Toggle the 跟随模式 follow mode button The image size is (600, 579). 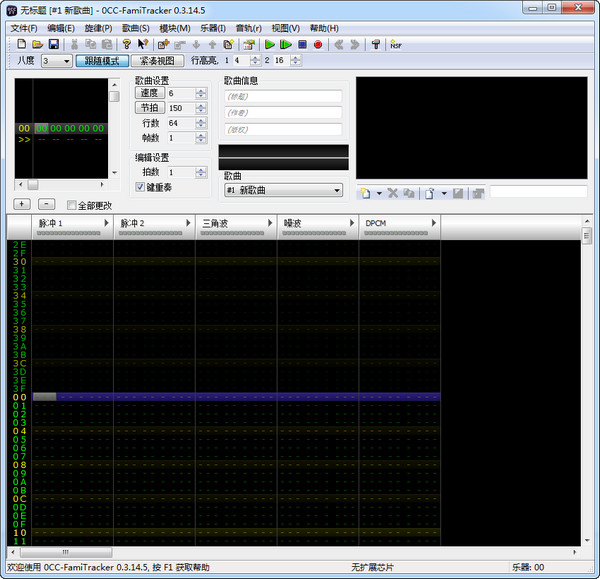tap(103, 61)
